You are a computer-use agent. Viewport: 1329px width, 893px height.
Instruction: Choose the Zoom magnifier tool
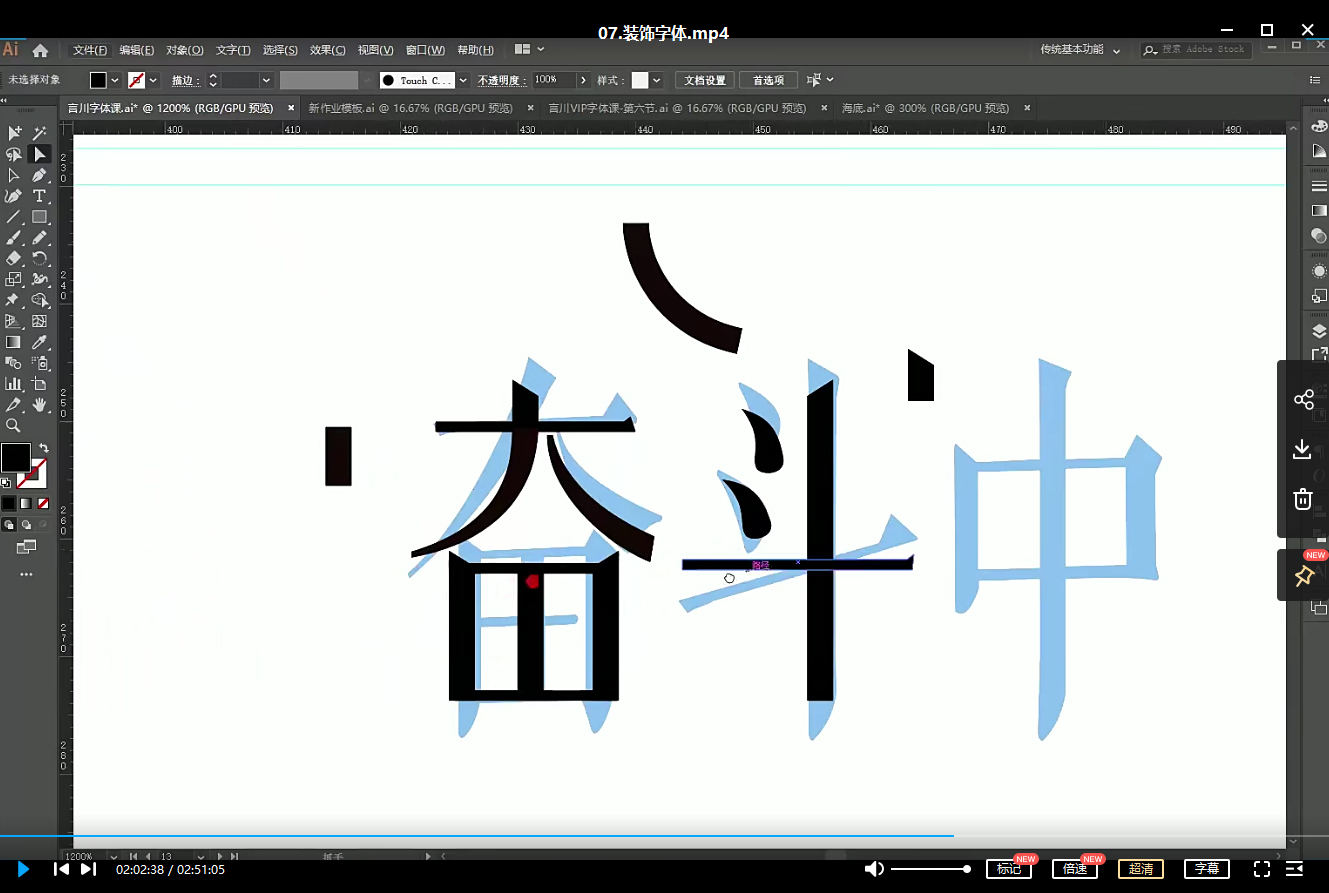(14, 426)
